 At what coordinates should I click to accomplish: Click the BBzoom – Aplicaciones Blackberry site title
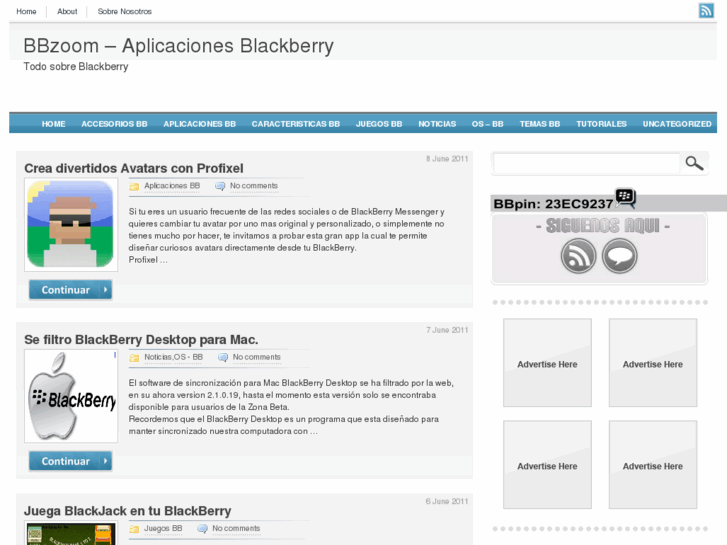coord(179,46)
